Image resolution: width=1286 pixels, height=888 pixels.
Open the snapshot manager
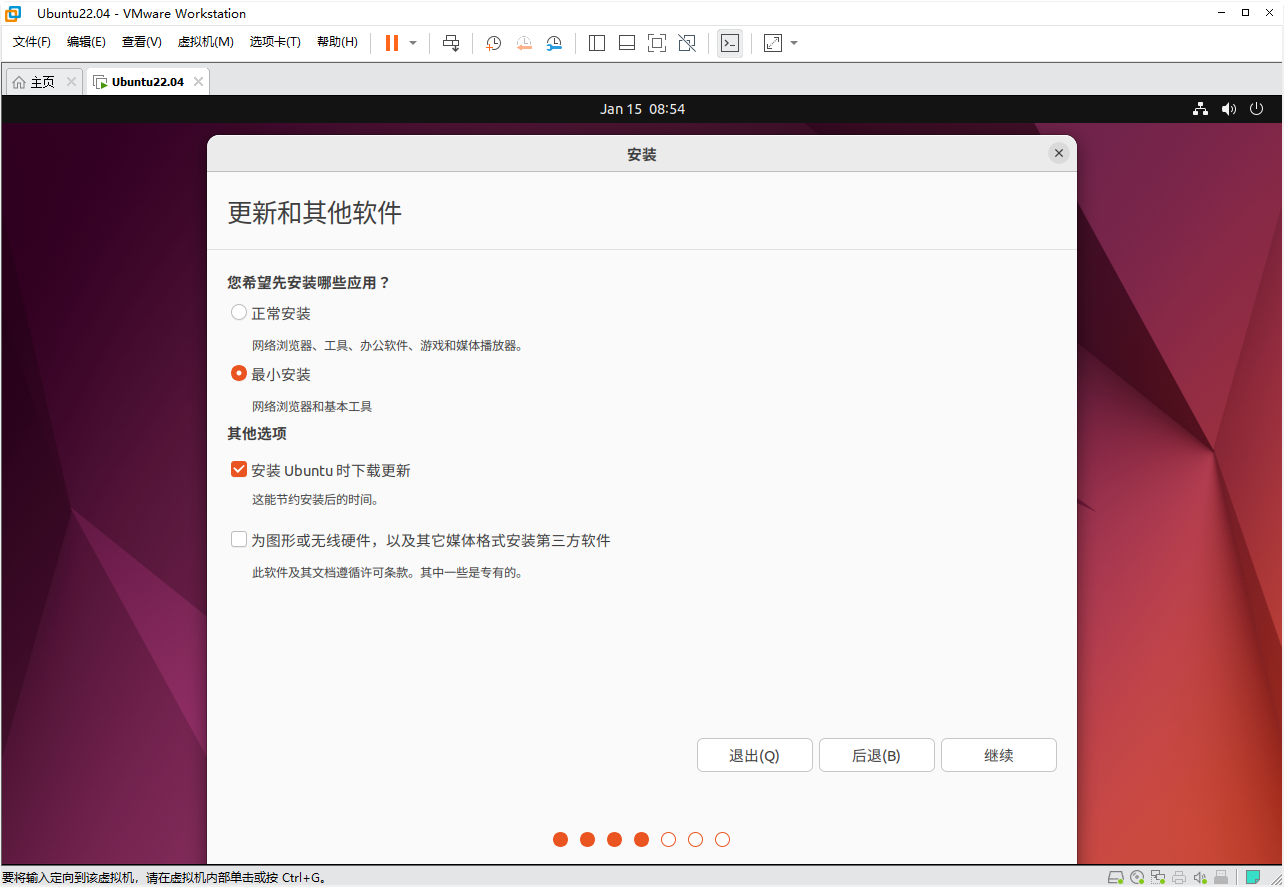(554, 43)
